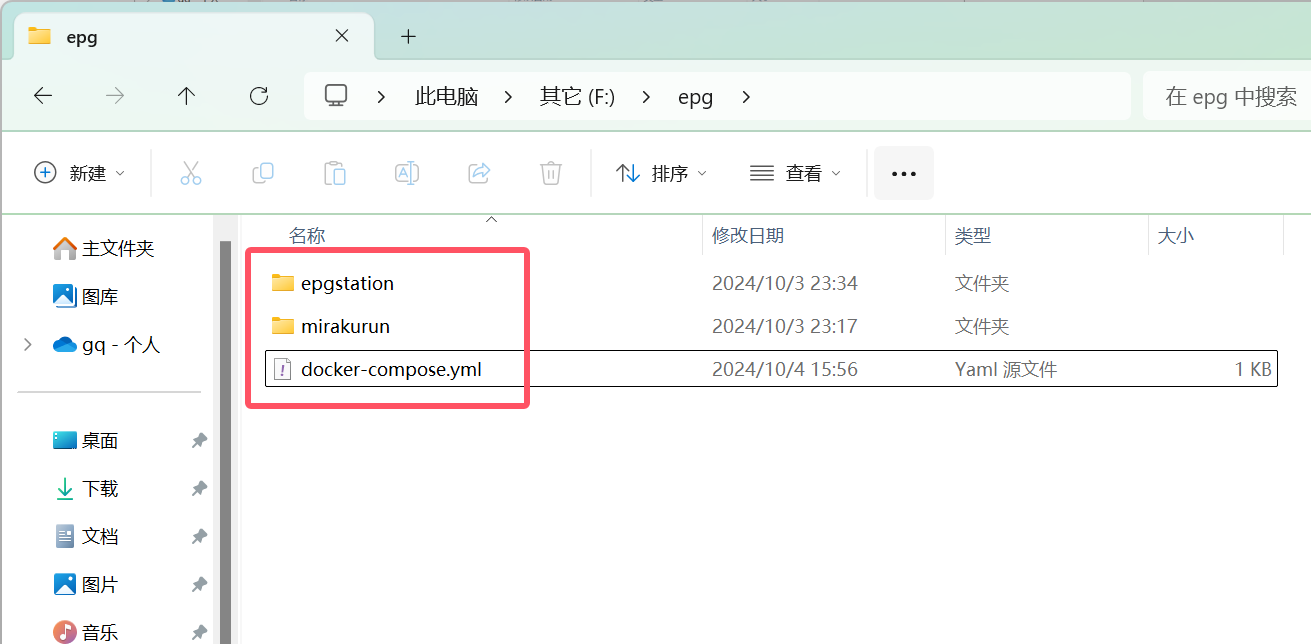Click the Share icon in toolbar
Image resolution: width=1311 pixels, height=644 pixels.
(x=479, y=173)
